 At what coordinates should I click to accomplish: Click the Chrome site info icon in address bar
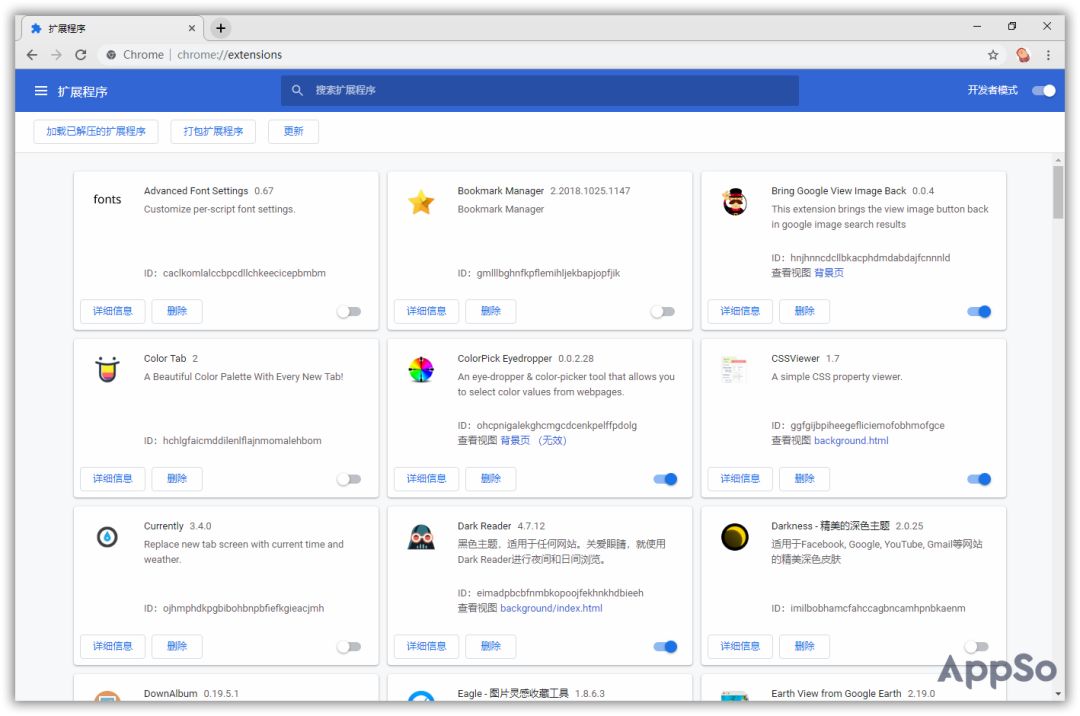(111, 54)
